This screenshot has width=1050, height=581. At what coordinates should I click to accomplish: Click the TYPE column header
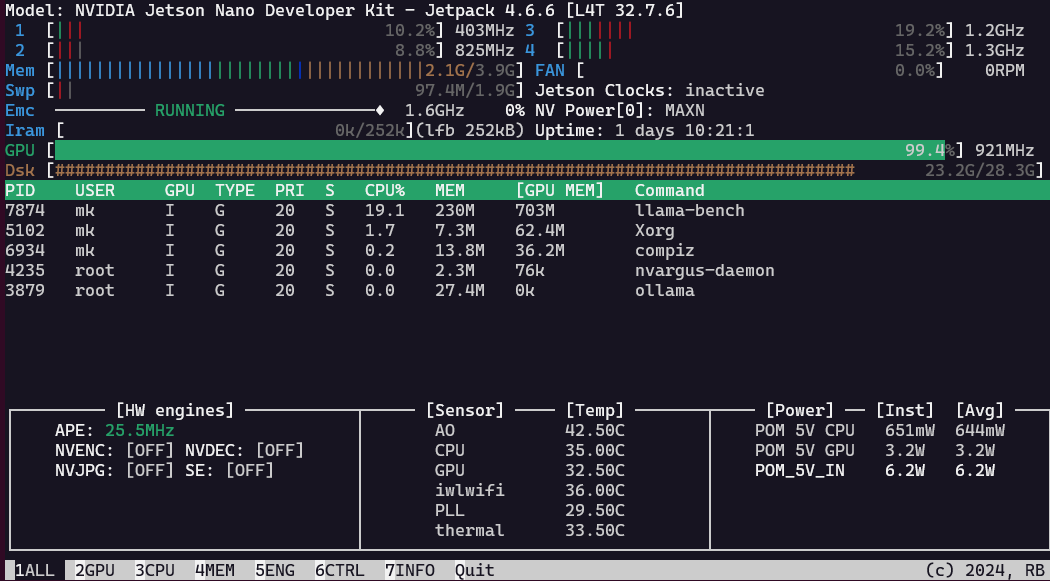point(235,190)
